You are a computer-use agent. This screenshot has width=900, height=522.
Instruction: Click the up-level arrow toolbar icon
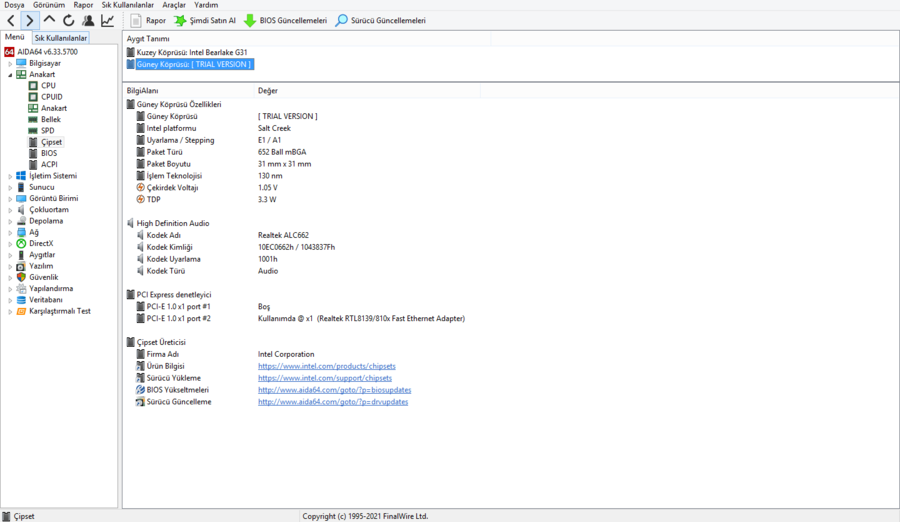(49, 20)
